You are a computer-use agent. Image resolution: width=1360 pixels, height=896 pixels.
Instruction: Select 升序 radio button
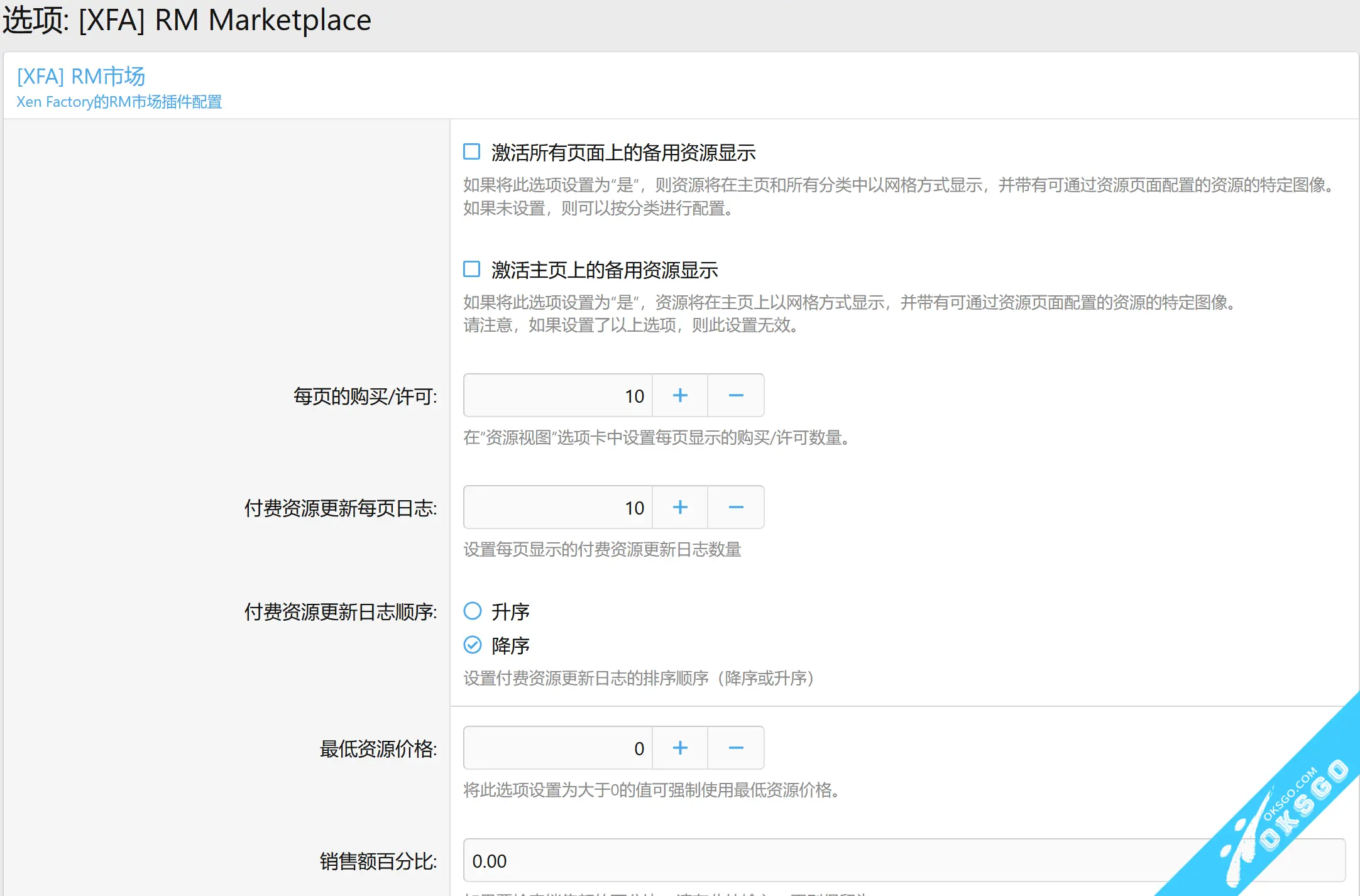[473, 611]
